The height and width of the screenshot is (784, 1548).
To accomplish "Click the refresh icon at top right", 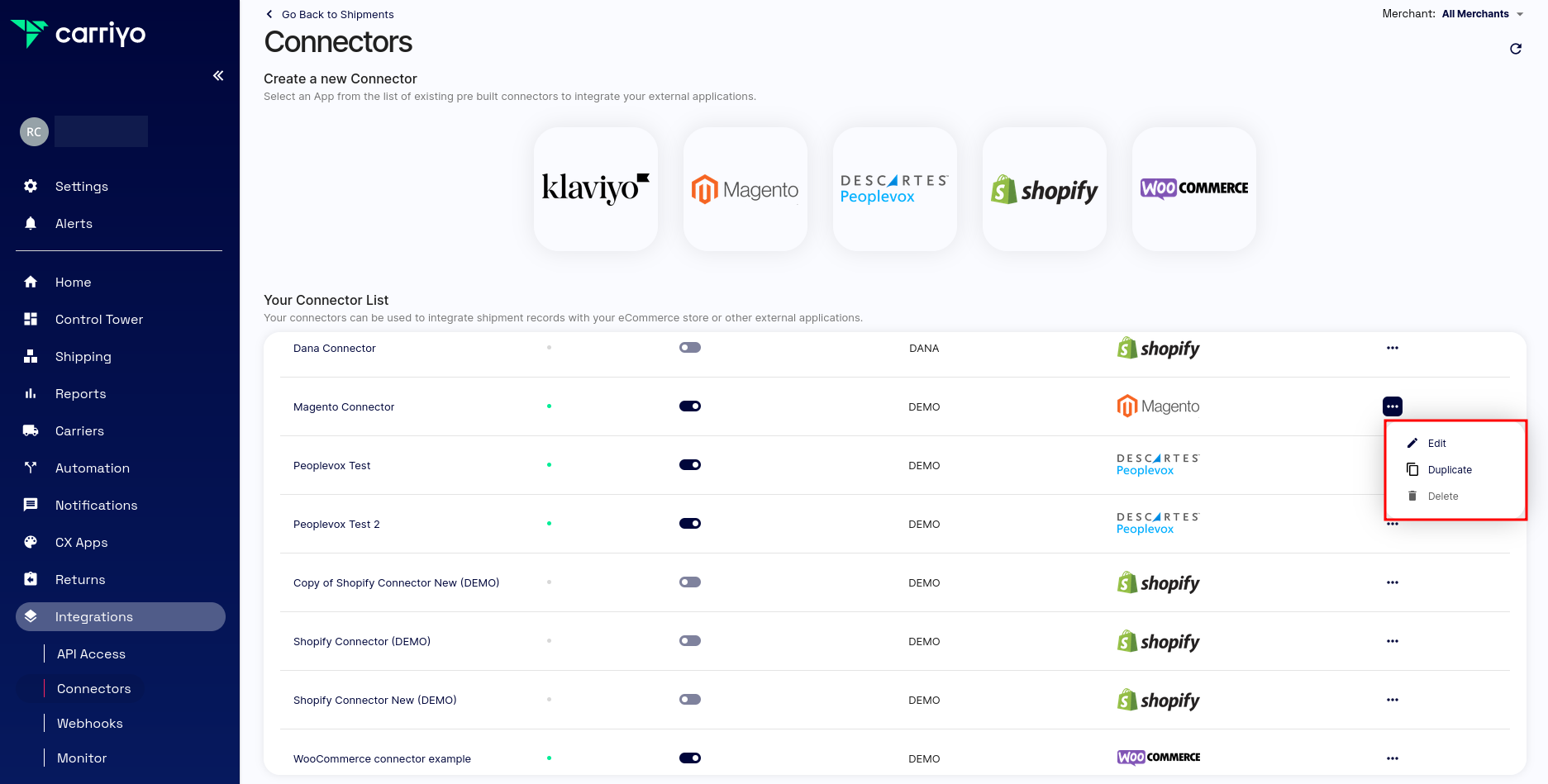I will 1515,49.
